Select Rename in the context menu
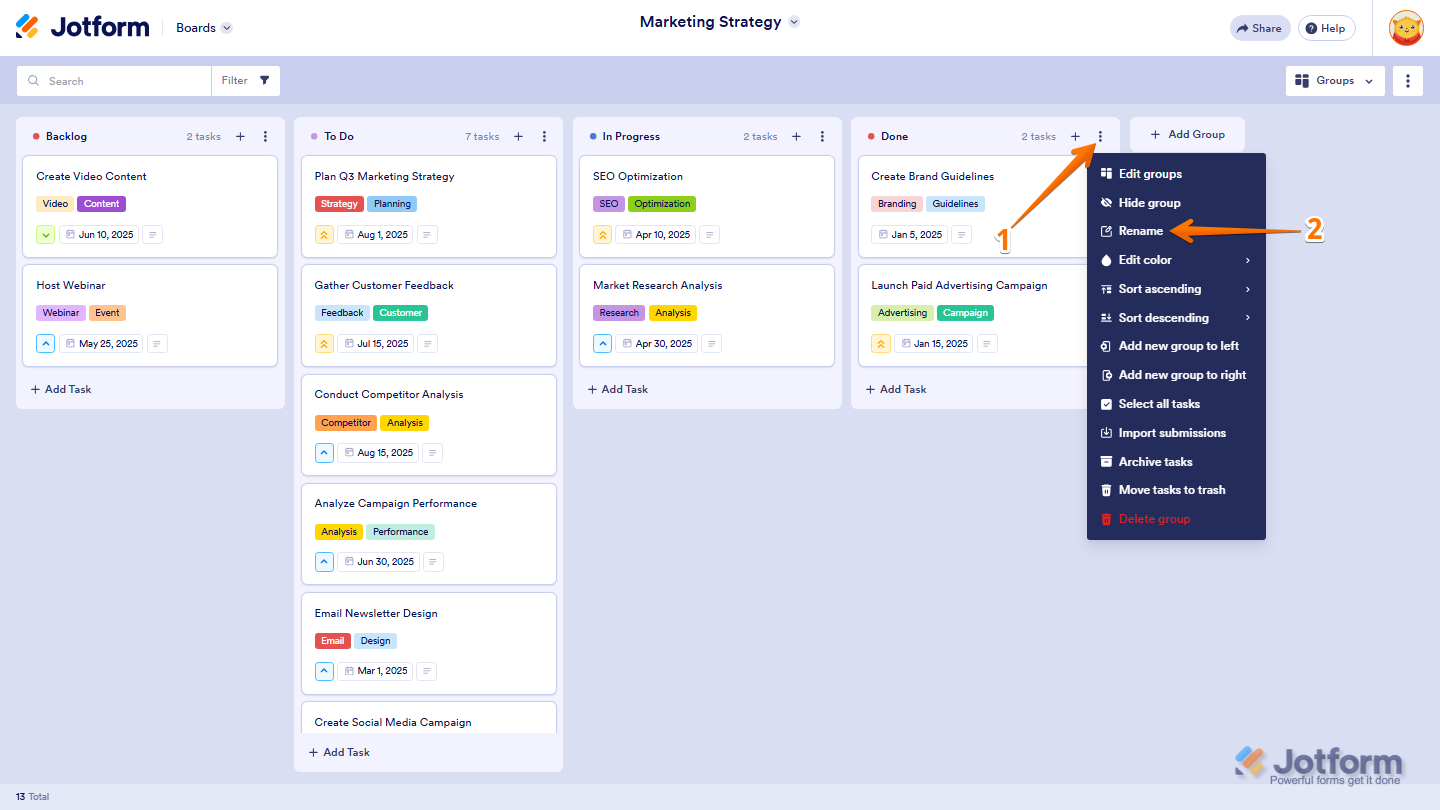 click(1176, 231)
